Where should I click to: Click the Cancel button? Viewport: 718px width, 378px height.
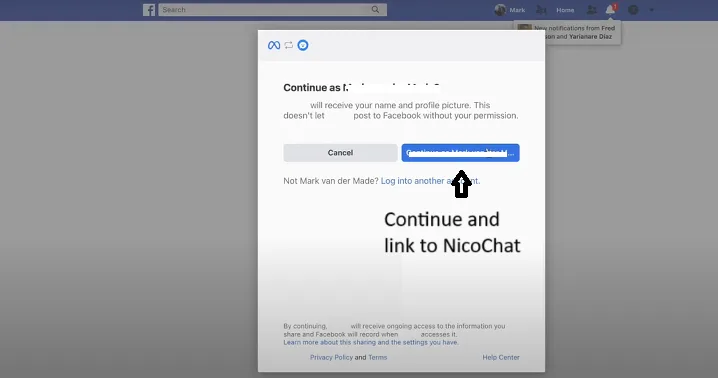pos(340,153)
